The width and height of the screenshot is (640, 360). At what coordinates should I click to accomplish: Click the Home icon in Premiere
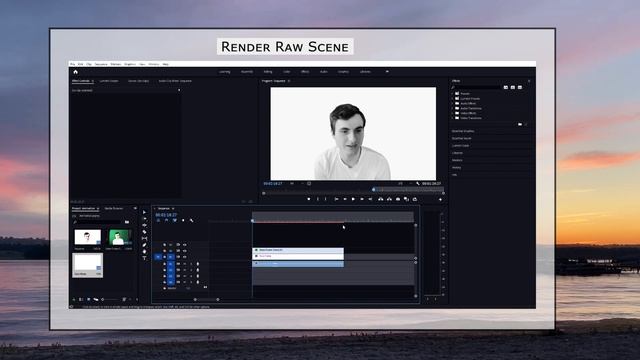point(76,72)
